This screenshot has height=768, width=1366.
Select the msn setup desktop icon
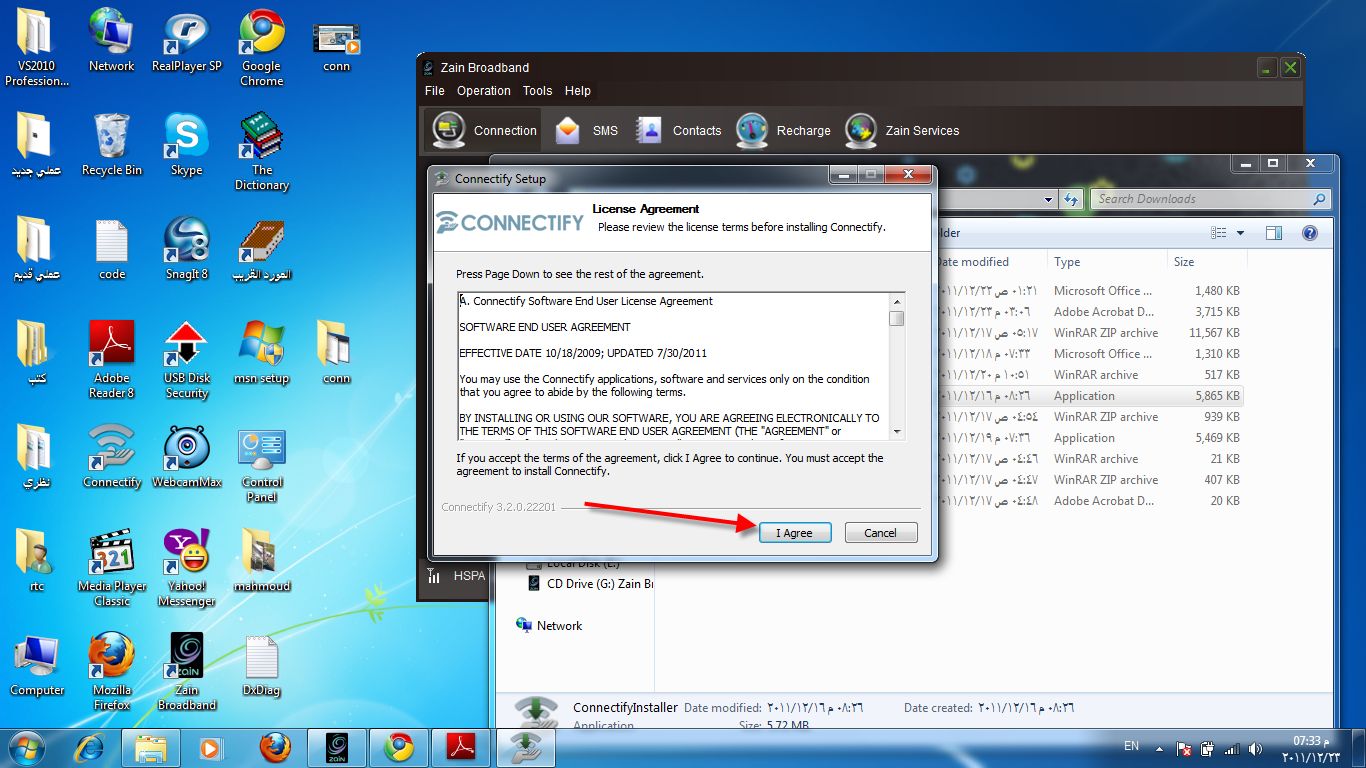point(262,353)
